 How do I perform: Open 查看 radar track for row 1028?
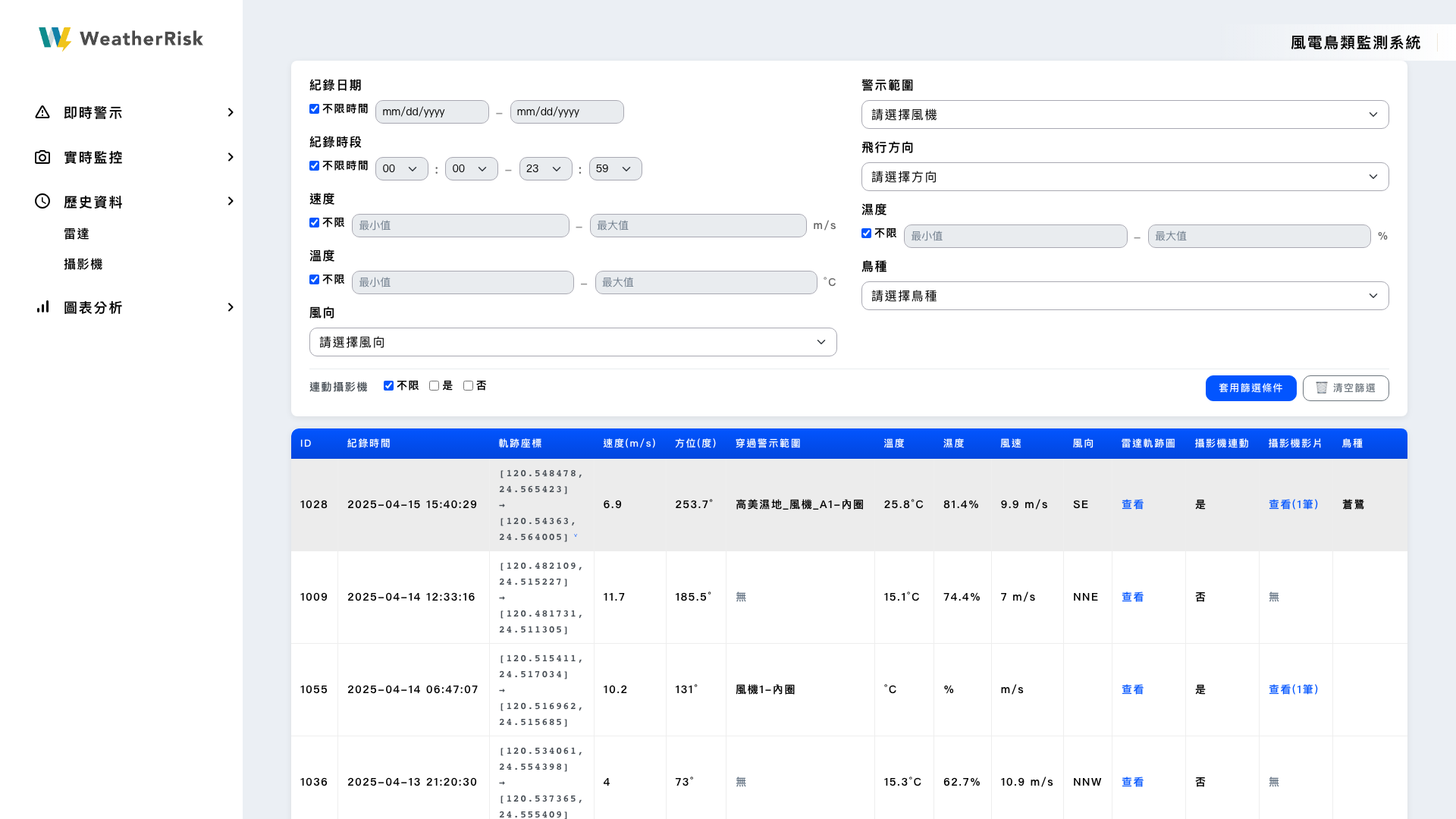point(1132,505)
